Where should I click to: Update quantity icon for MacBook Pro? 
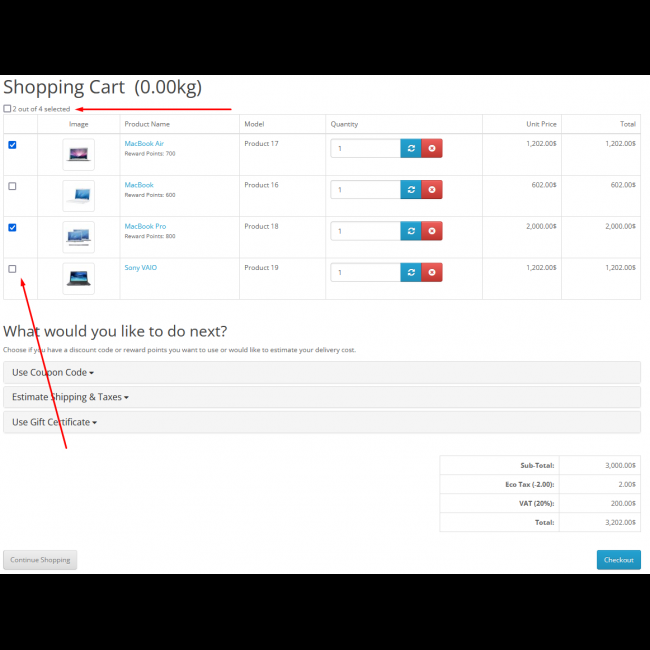[x=411, y=231]
